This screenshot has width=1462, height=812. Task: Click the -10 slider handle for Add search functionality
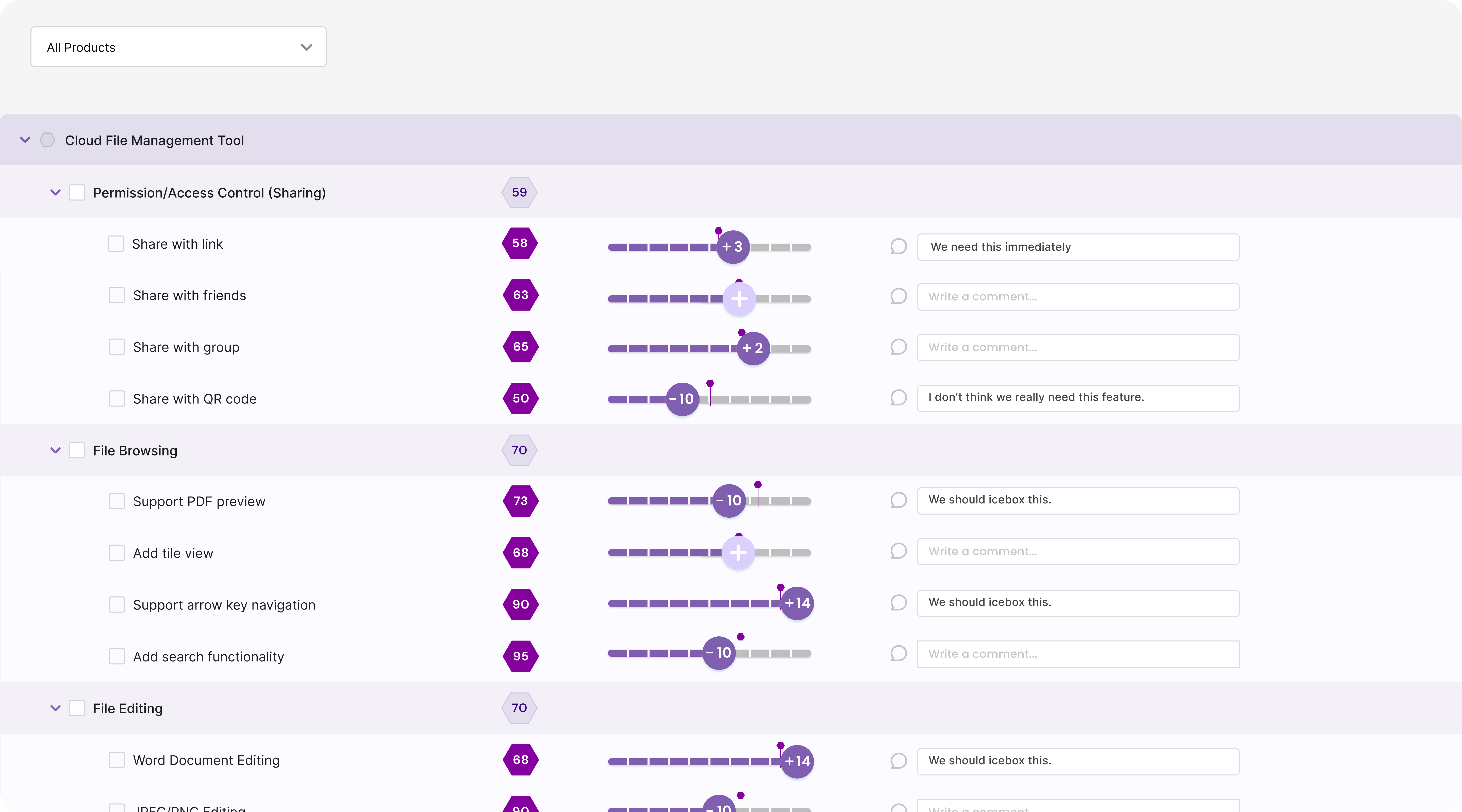(719, 653)
